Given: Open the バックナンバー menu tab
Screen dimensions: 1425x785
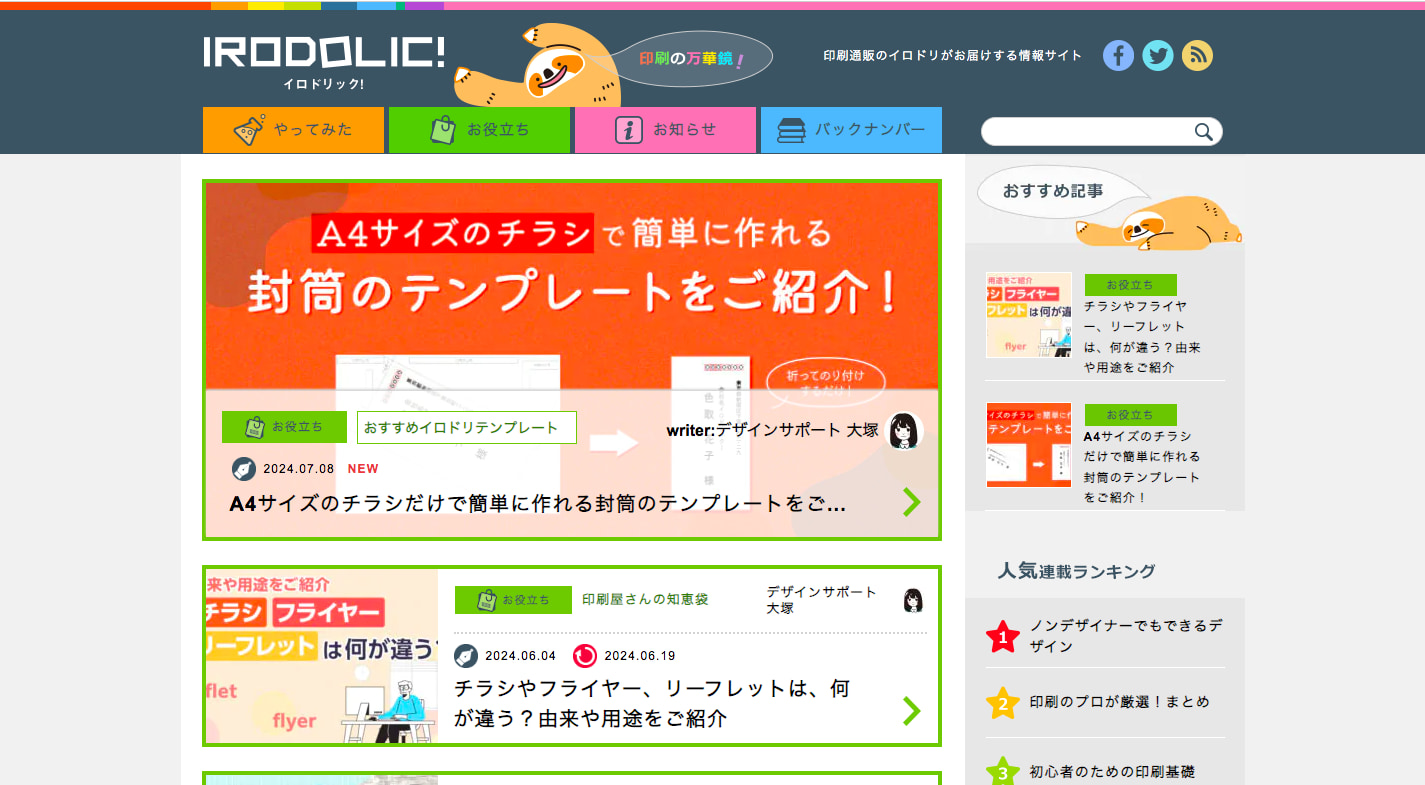Looking at the screenshot, I should tap(851, 130).
